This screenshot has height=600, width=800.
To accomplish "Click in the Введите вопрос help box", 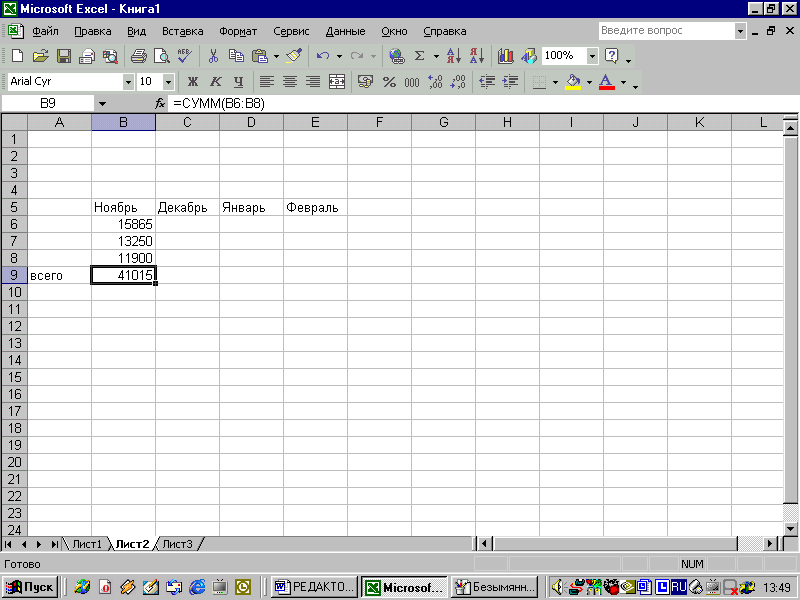I will (666, 31).
